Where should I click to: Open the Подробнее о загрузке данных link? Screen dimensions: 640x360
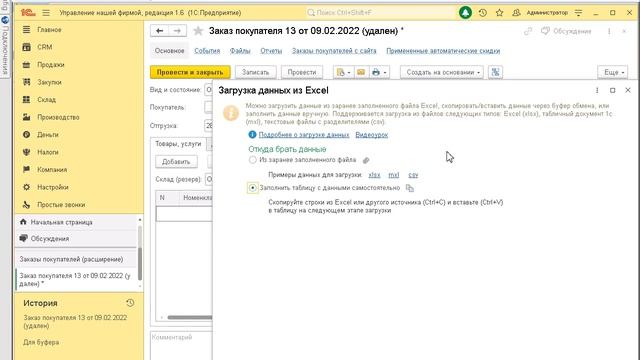304,135
